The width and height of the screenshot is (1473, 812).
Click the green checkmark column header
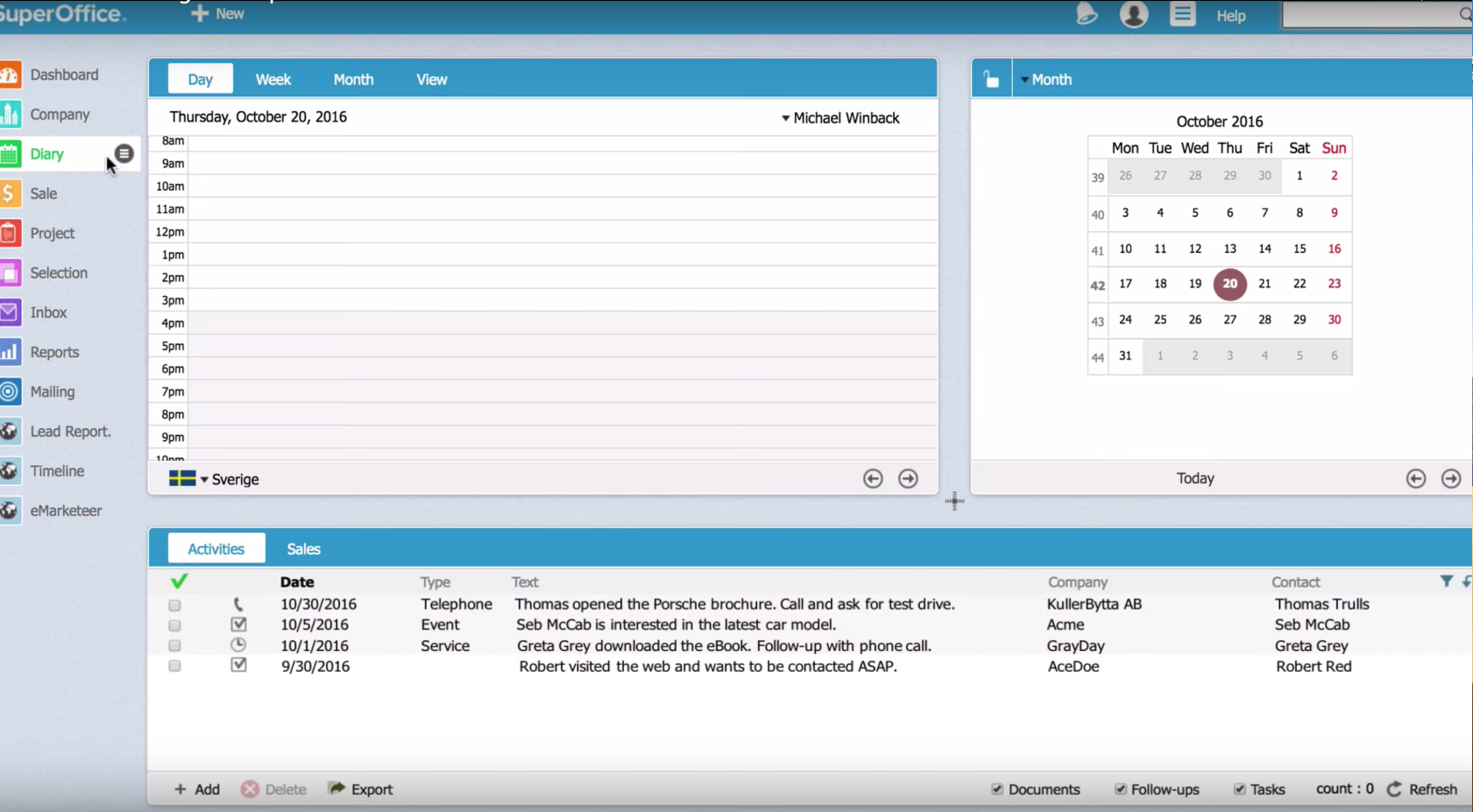coord(180,582)
